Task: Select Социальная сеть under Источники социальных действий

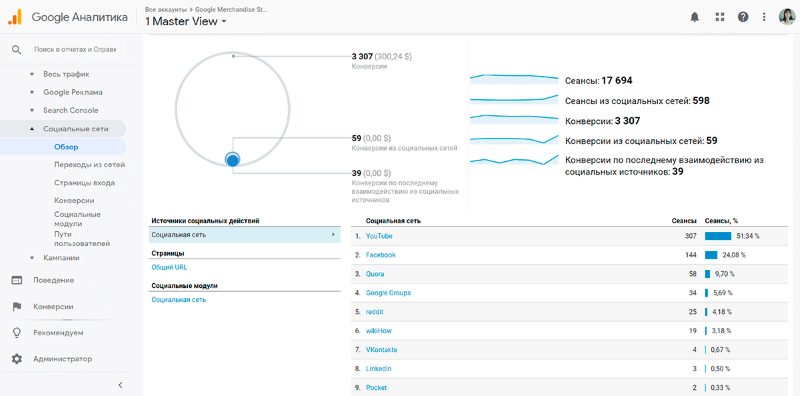Action: 245,235
